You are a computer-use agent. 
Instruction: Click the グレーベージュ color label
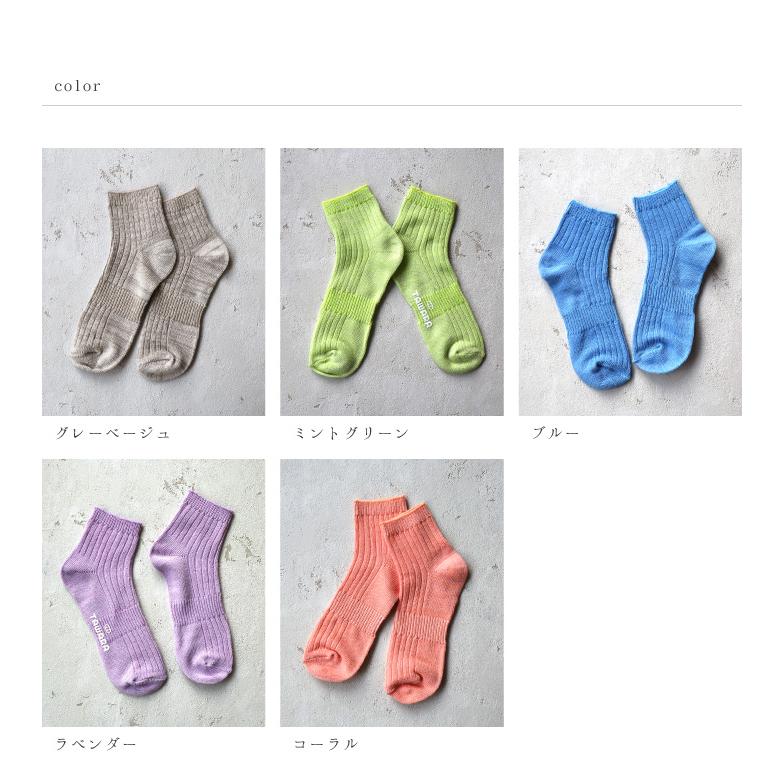tap(113, 433)
